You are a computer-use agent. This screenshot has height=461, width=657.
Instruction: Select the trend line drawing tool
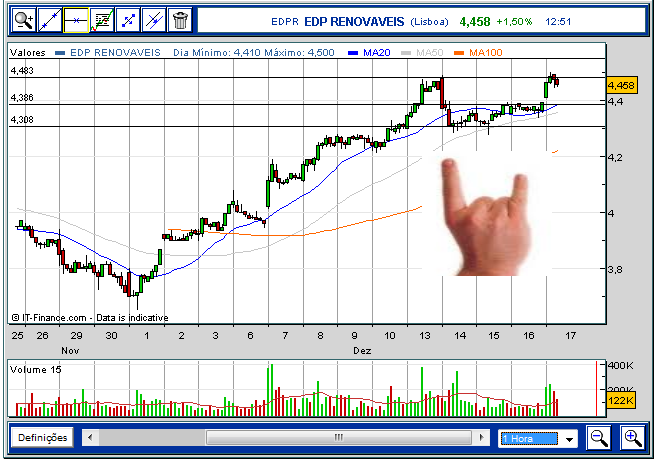click(x=50, y=20)
